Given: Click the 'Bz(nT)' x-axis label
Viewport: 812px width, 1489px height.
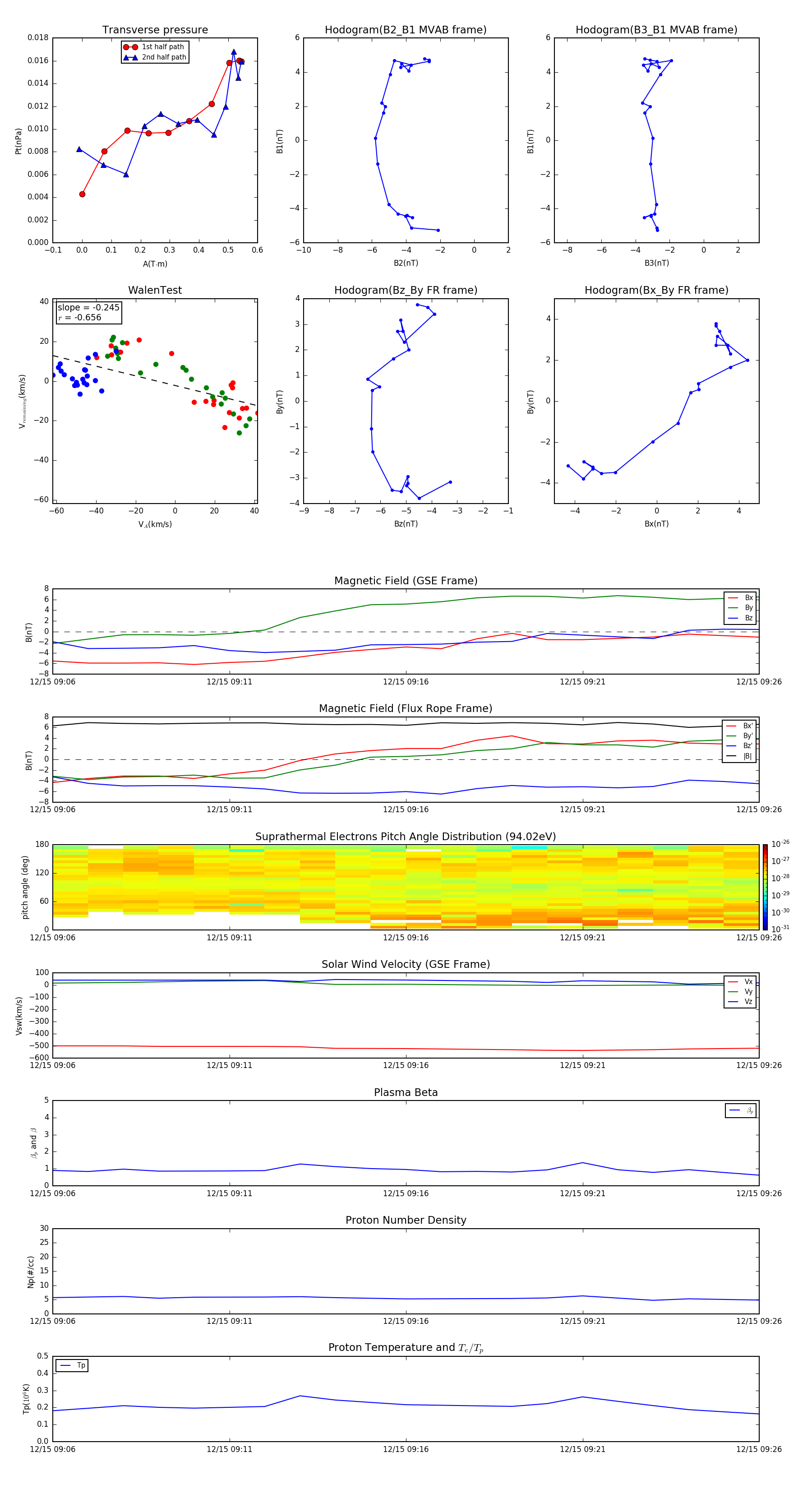Looking at the screenshot, I should [406, 524].
